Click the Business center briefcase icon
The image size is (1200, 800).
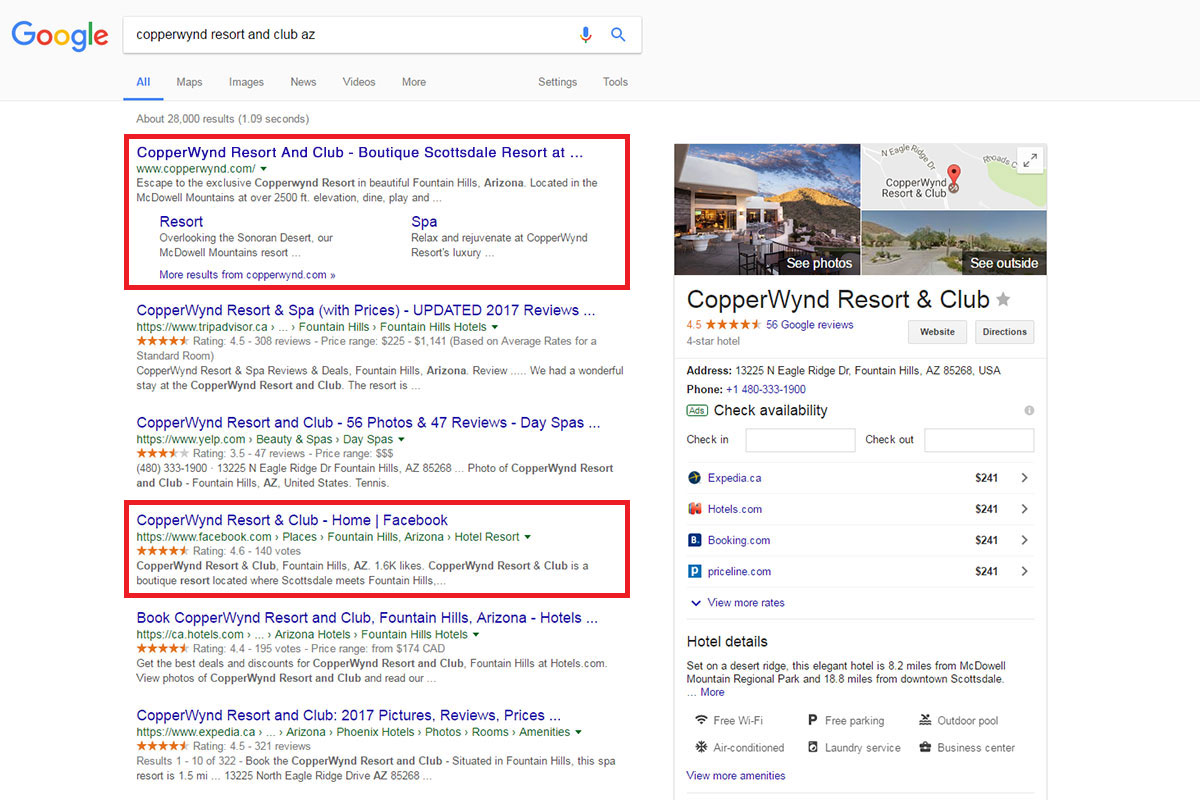tap(925, 747)
